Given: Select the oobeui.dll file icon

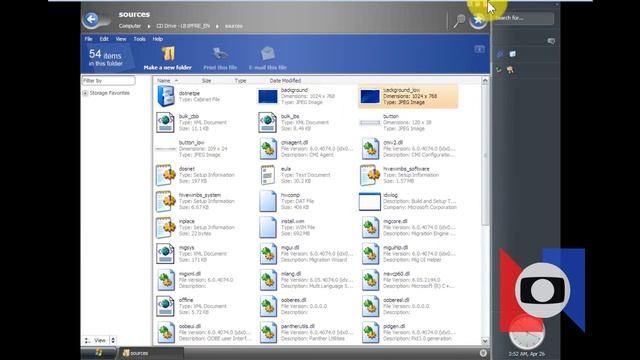Looking at the screenshot, I should (166, 332).
